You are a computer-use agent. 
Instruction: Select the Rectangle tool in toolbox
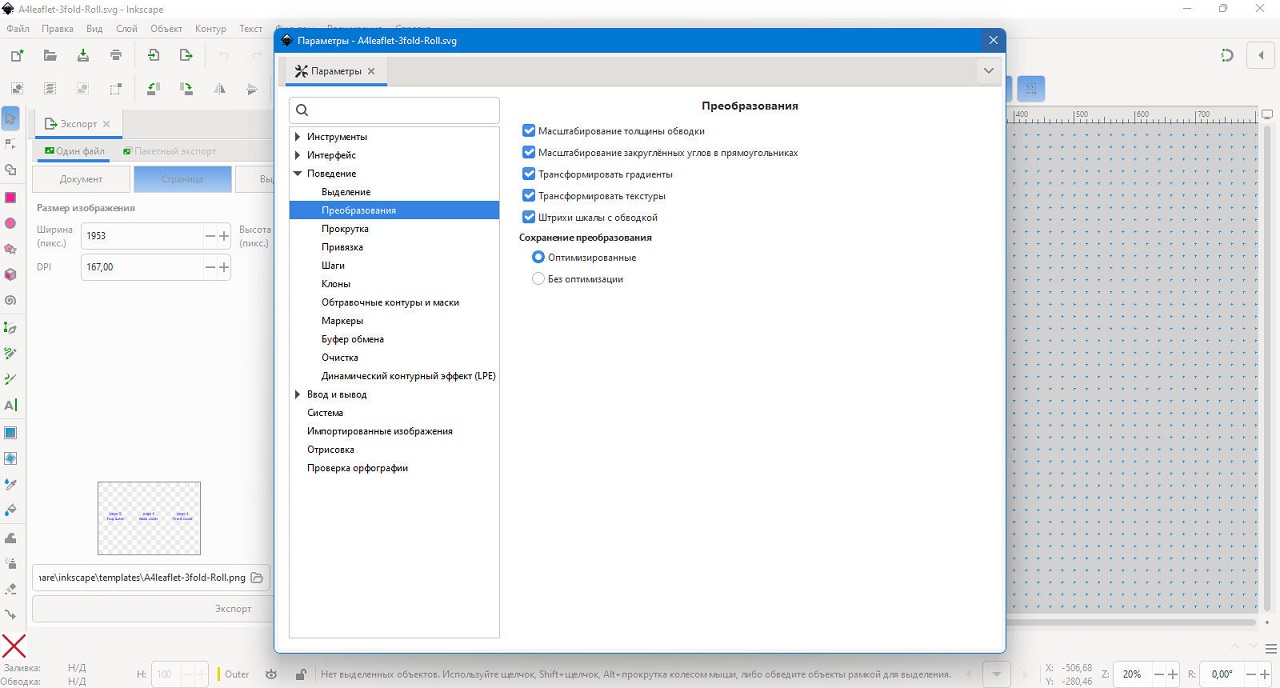click(x=11, y=197)
